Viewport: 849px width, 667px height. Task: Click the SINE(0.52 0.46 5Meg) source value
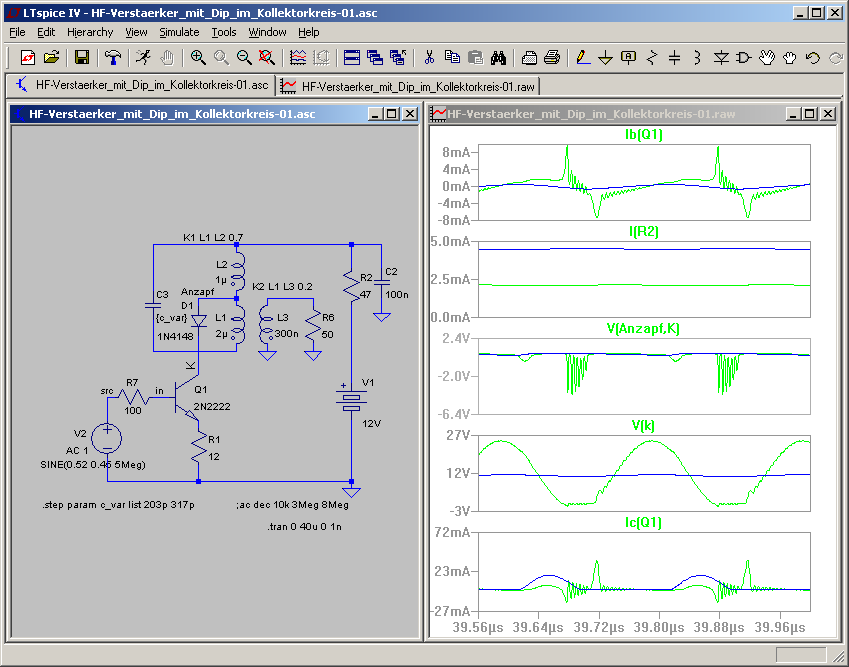coord(93,465)
